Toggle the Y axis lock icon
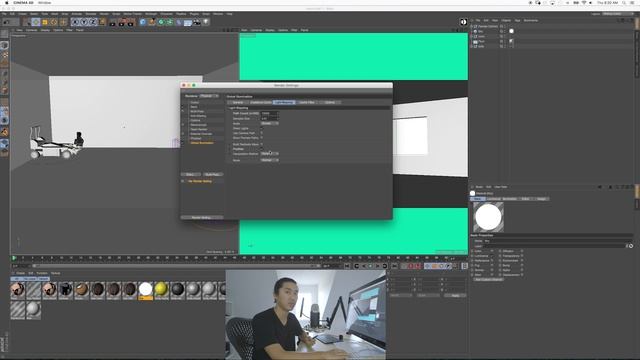The width and height of the screenshot is (640, 360). [x=84, y=22]
